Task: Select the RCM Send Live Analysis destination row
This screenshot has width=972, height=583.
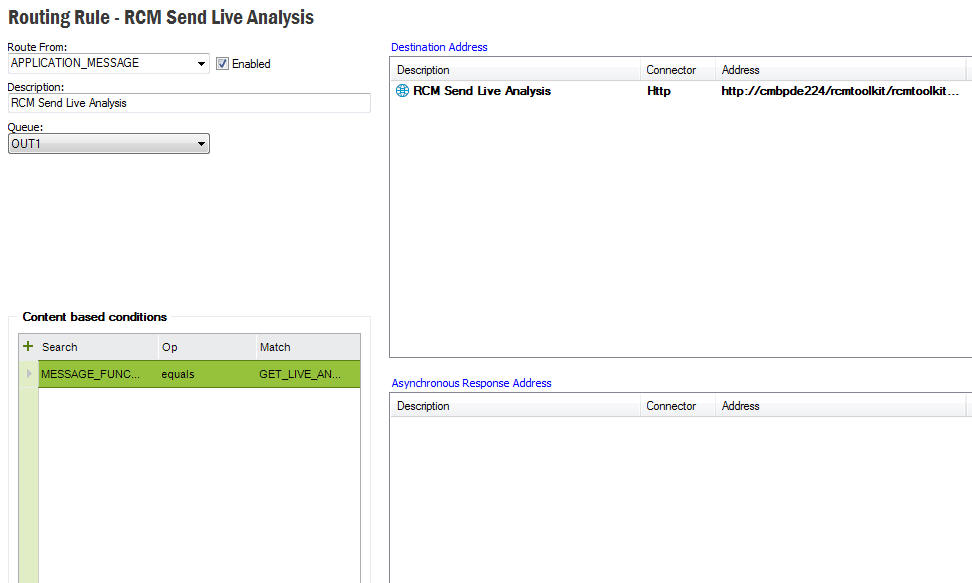Action: click(482, 91)
